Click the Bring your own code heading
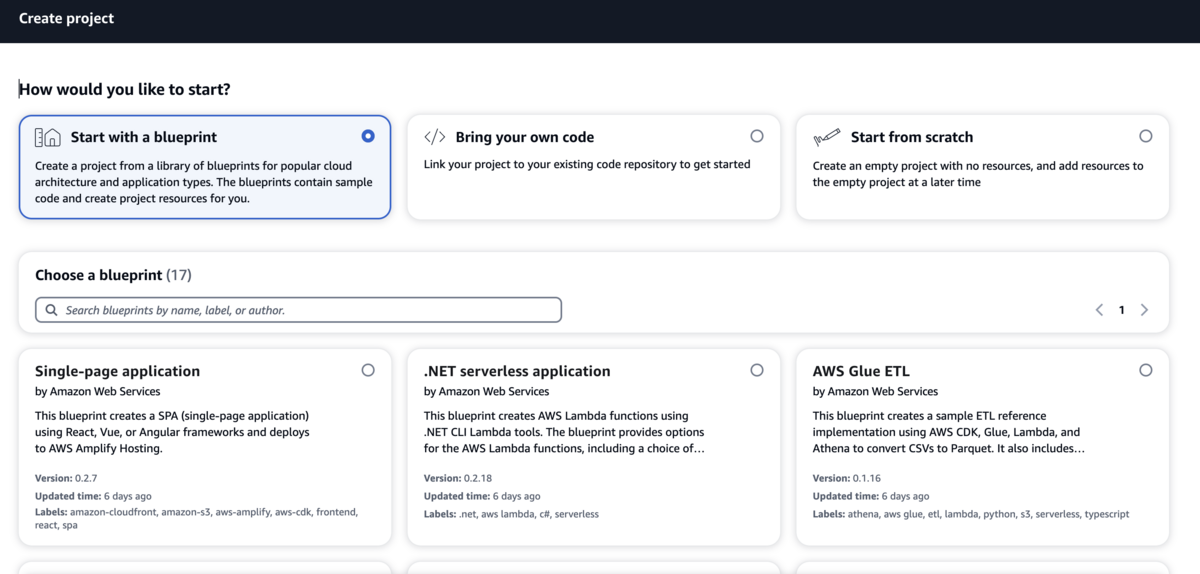The width and height of the screenshot is (1200, 574). (x=524, y=137)
